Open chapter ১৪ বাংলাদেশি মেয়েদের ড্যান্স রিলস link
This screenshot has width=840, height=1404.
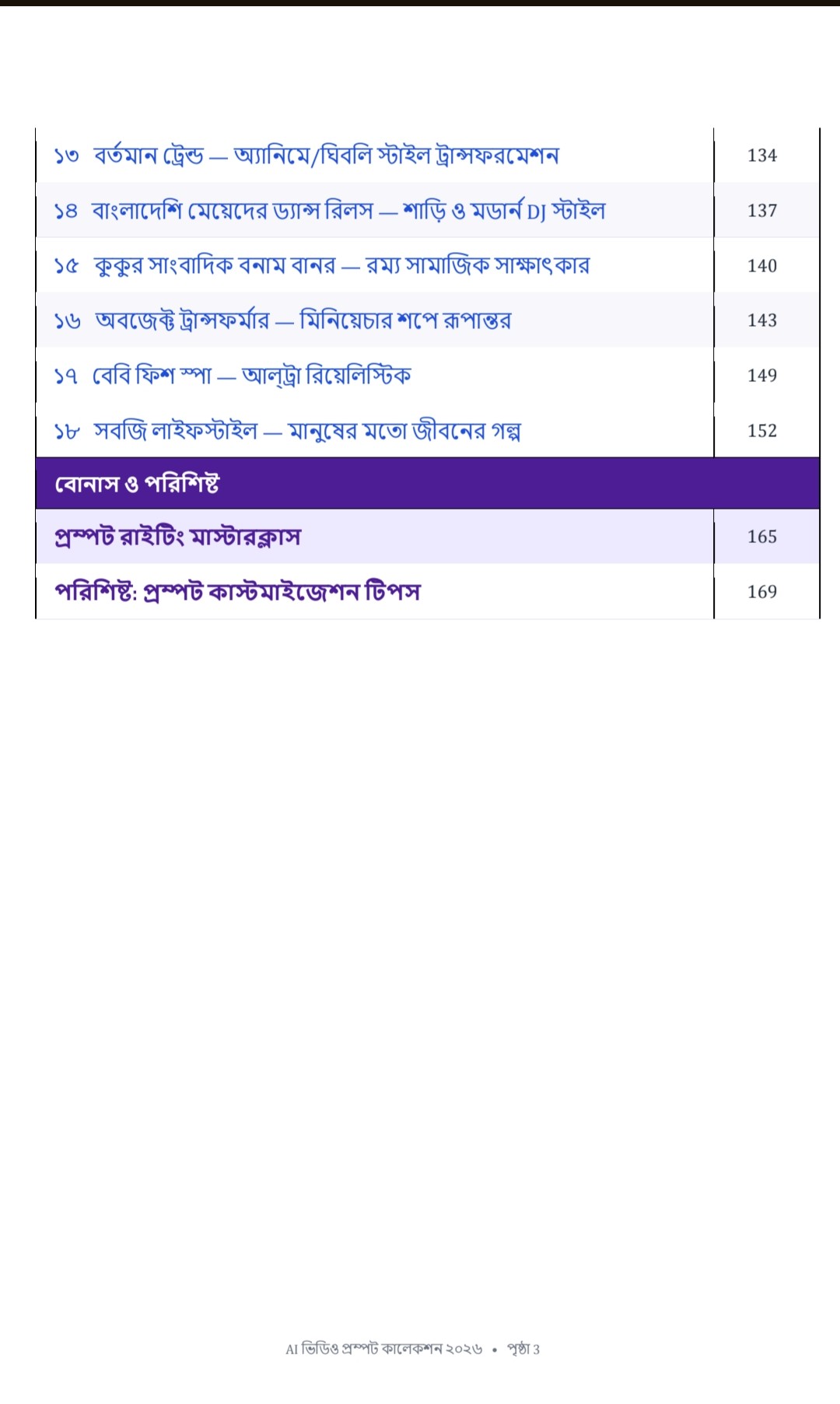tap(330, 211)
